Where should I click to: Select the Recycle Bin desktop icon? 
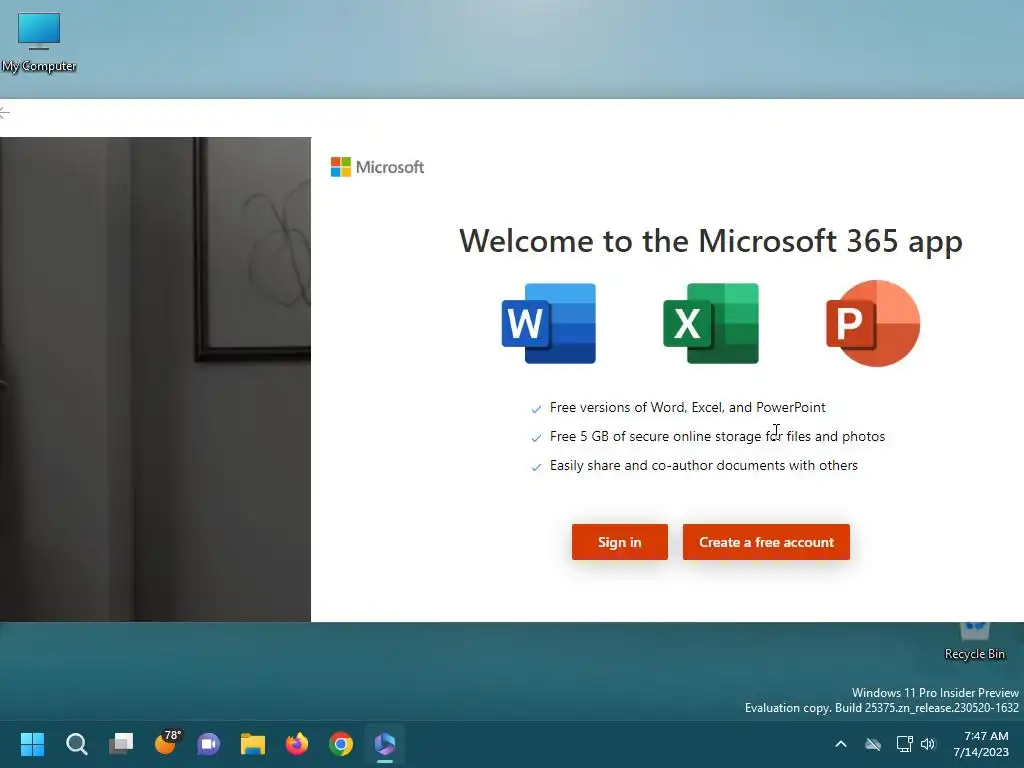(974, 642)
